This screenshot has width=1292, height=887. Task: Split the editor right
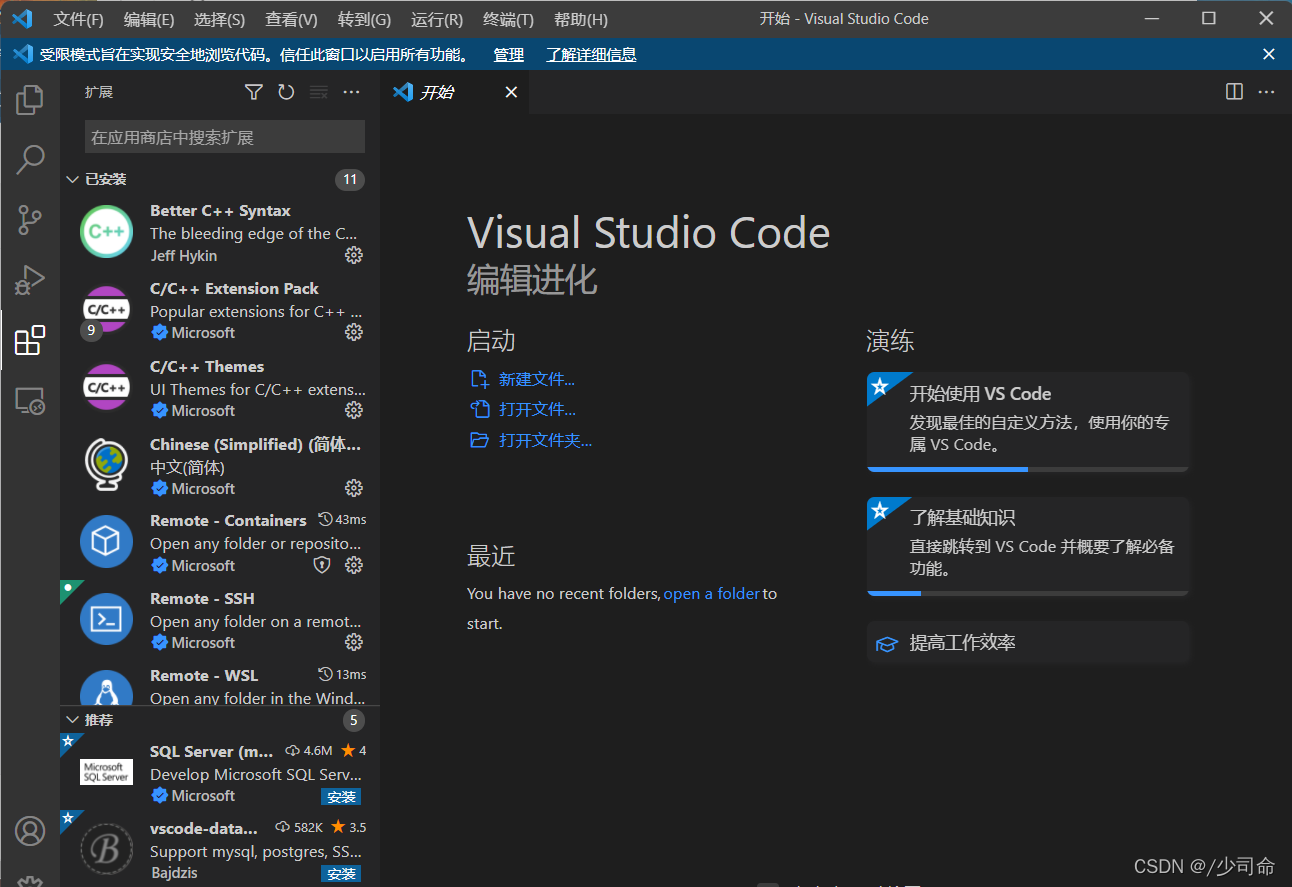point(1234,92)
